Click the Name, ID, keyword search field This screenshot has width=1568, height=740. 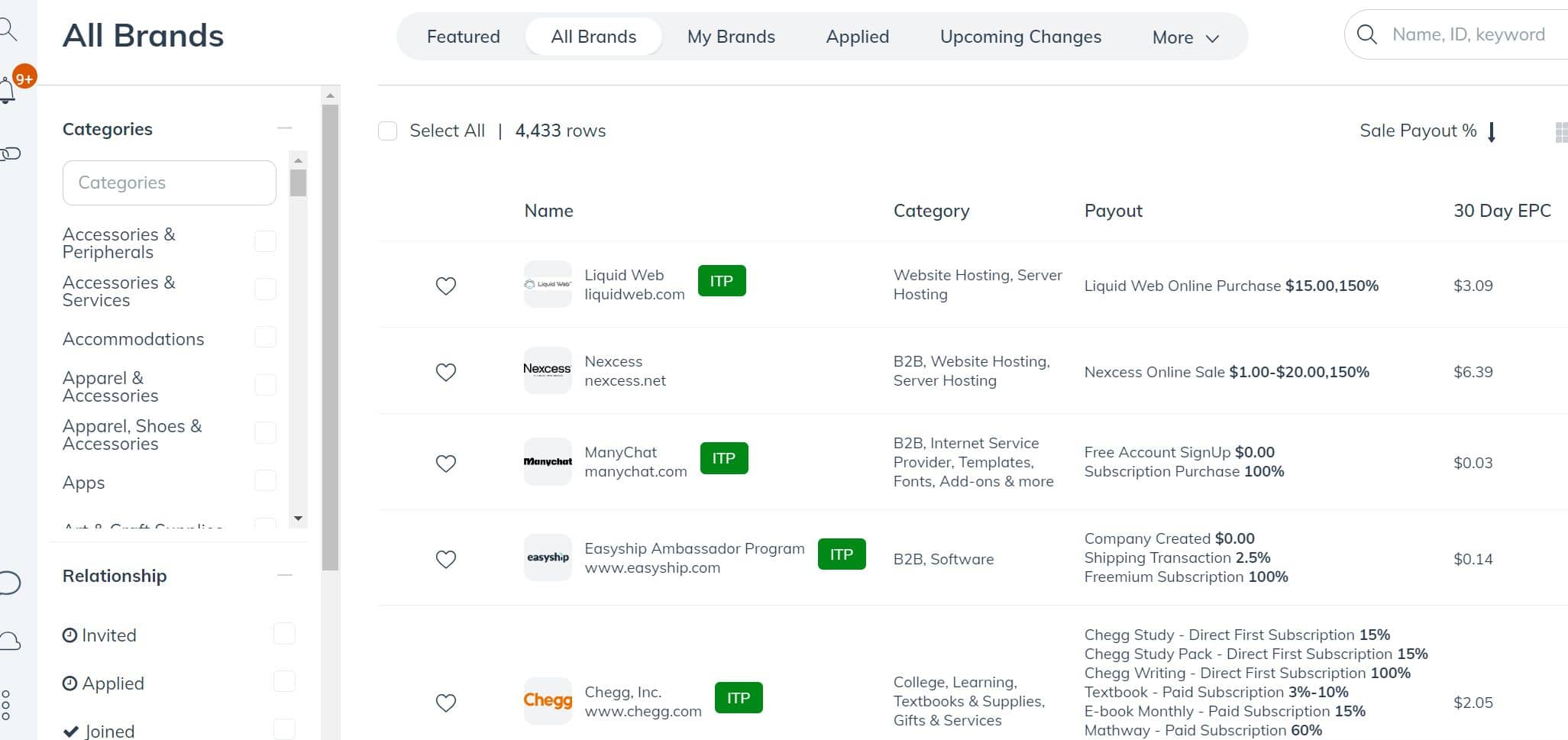[1467, 34]
